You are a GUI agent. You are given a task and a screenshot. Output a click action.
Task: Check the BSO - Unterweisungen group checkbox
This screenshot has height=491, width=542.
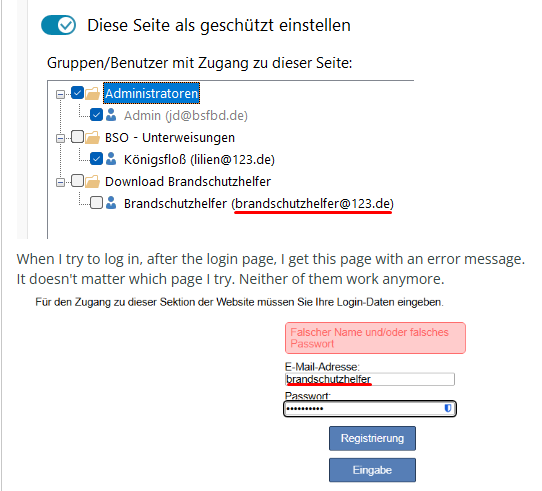77,137
